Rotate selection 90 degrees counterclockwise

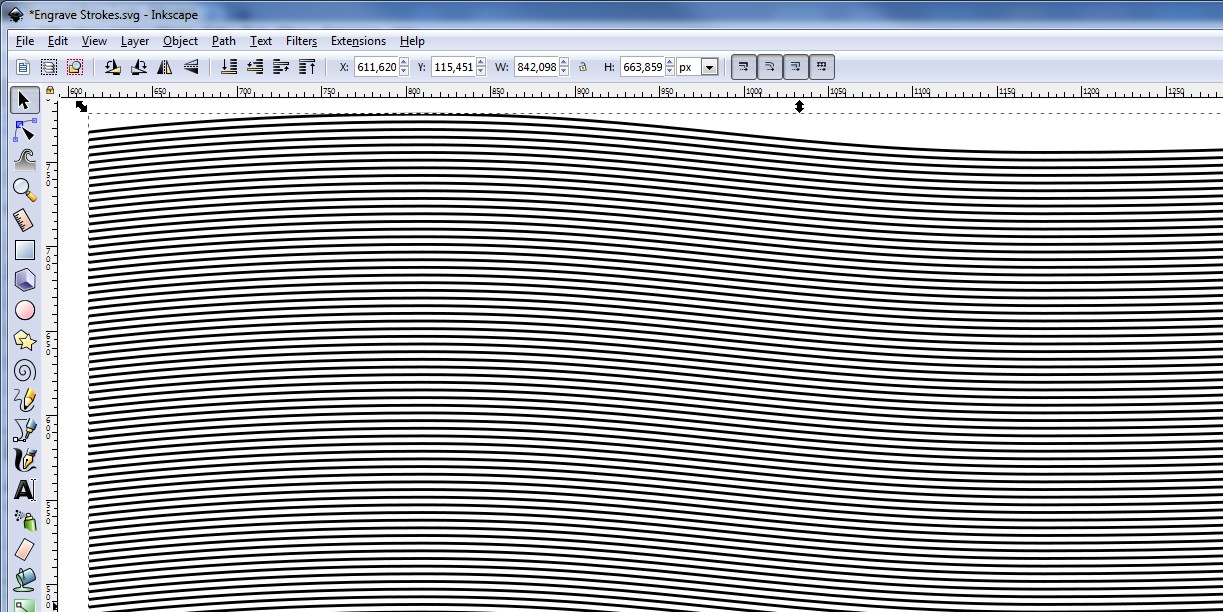110,67
